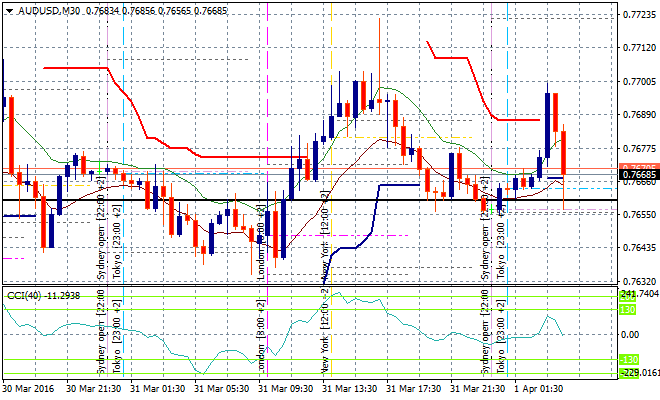The height and width of the screenshot is (400, 660).
Task: Click the 1 Apr 01:30 time label
Action: pos(541,388)
